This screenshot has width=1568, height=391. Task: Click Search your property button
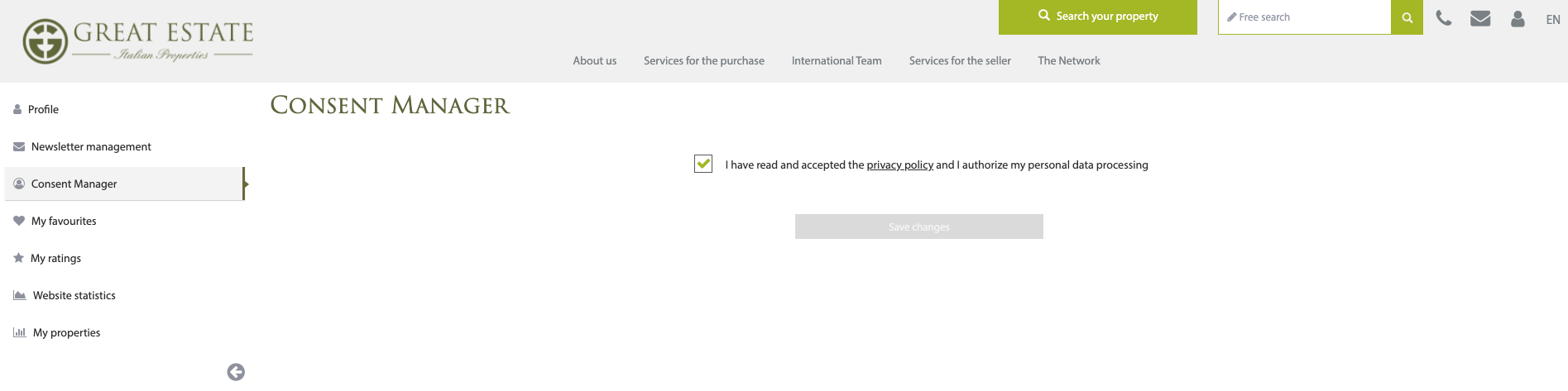tap(1098, 17)
